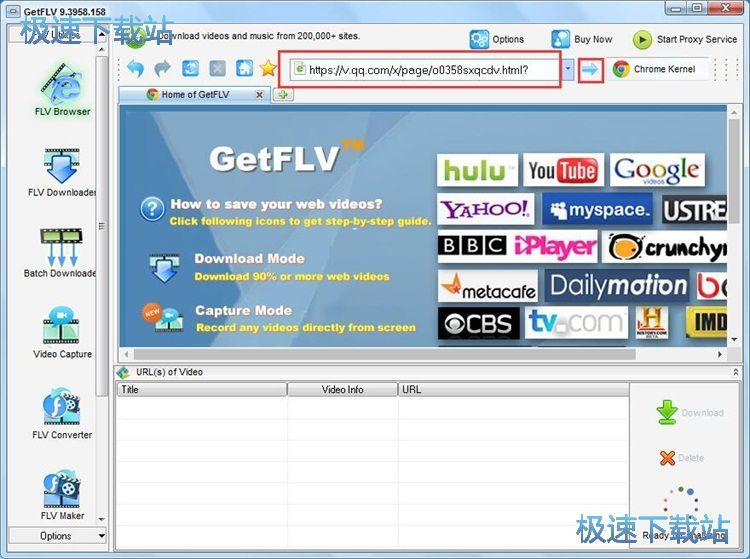Screen dimensions: 750x559
Task: Click the How to save web videos help icon
Action: (x=152, y=209)
